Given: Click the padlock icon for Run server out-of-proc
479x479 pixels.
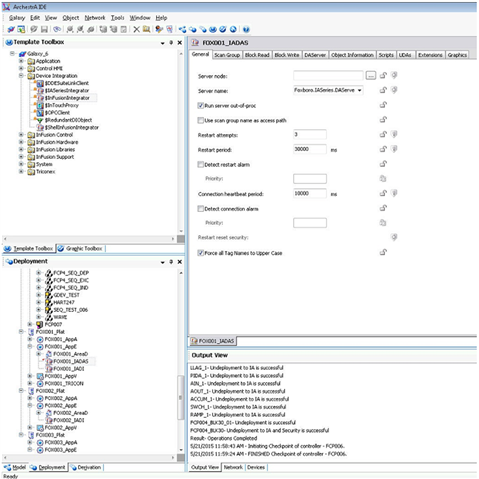Looking at the screenshot, I should click(x=383, y=105).
